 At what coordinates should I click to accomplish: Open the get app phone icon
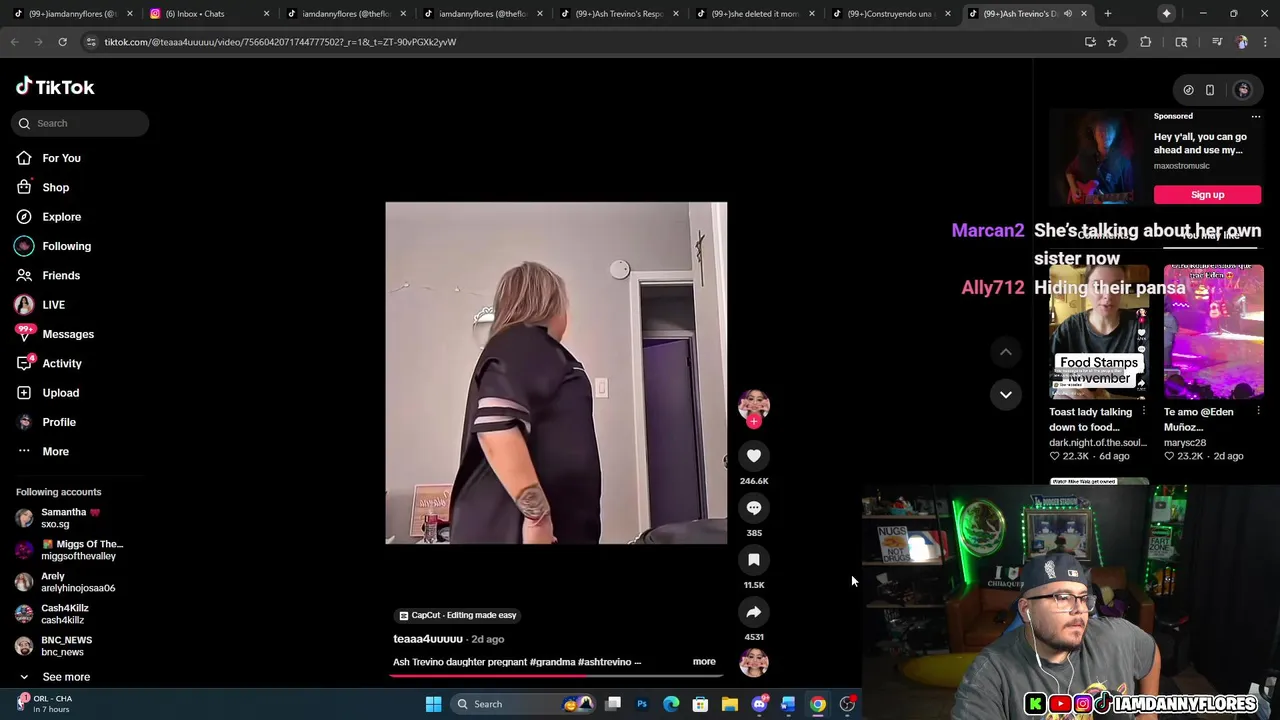click(x=1210, y=90)
